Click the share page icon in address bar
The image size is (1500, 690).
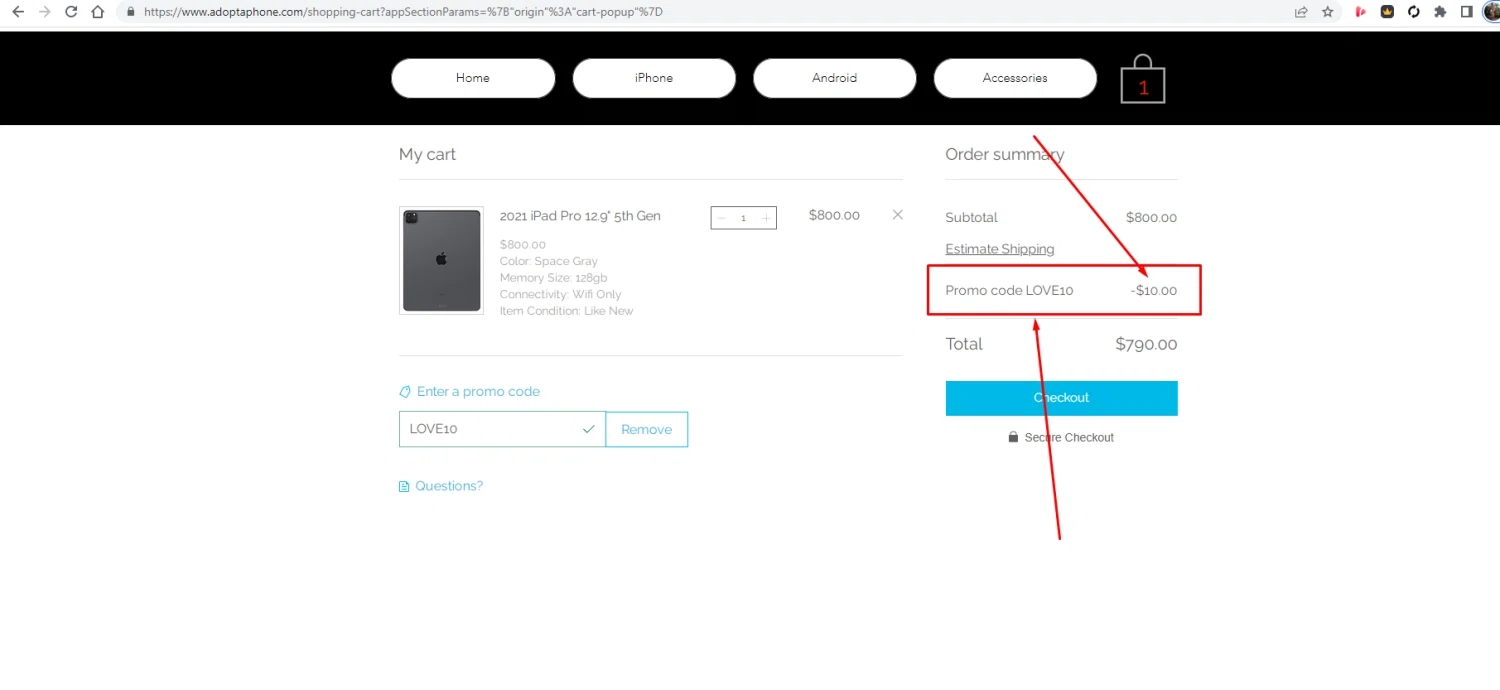pos(1301,12)
